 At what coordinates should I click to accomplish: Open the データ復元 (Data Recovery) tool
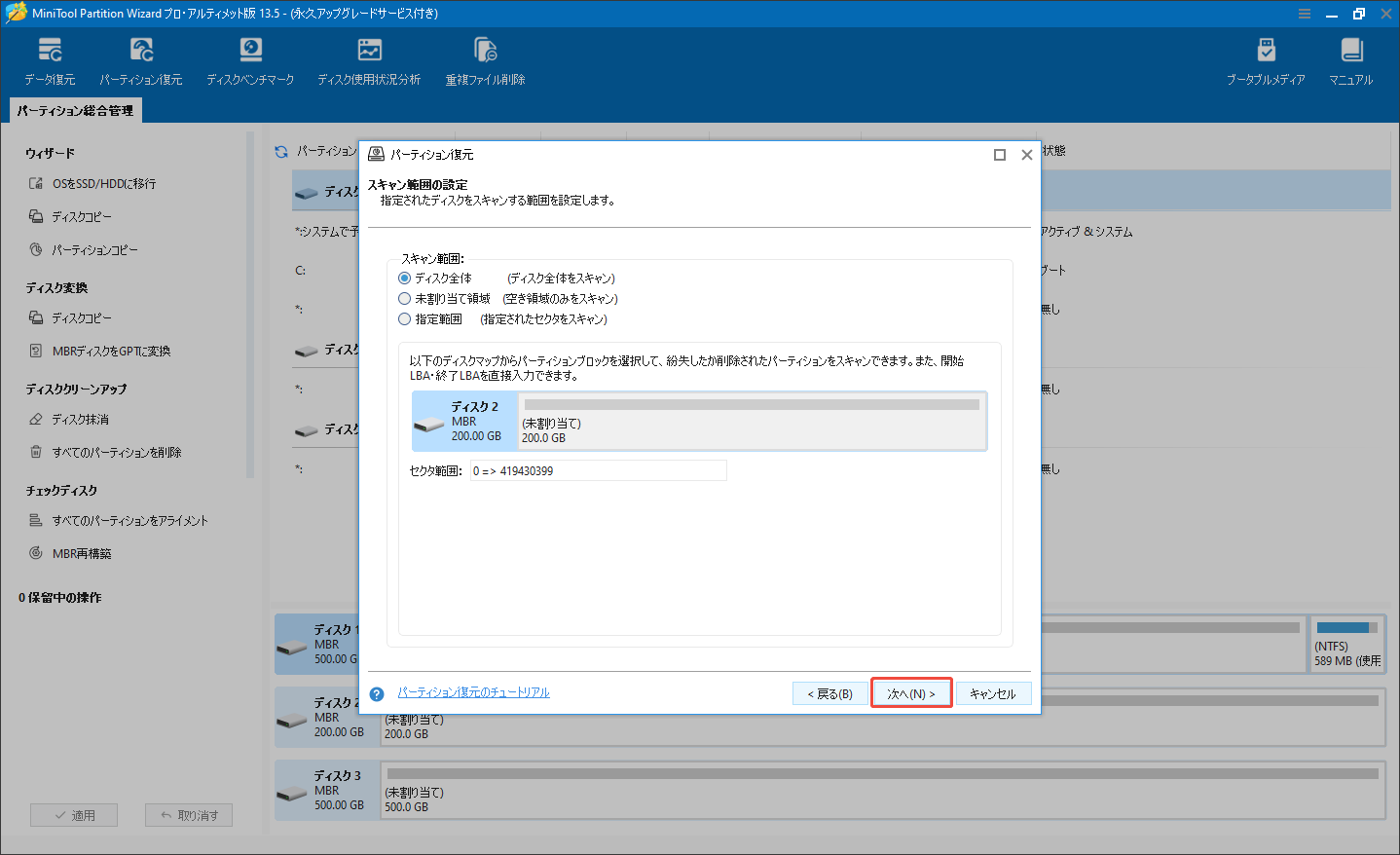pos(50,58)
